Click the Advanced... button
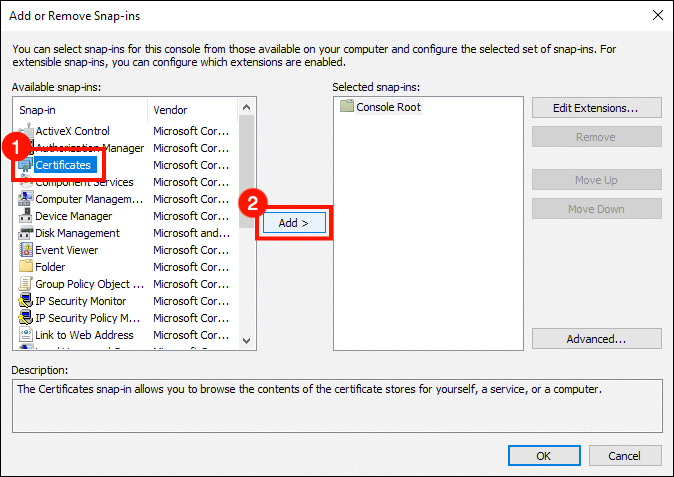This screenshot has height=477, width=674. 596,339
